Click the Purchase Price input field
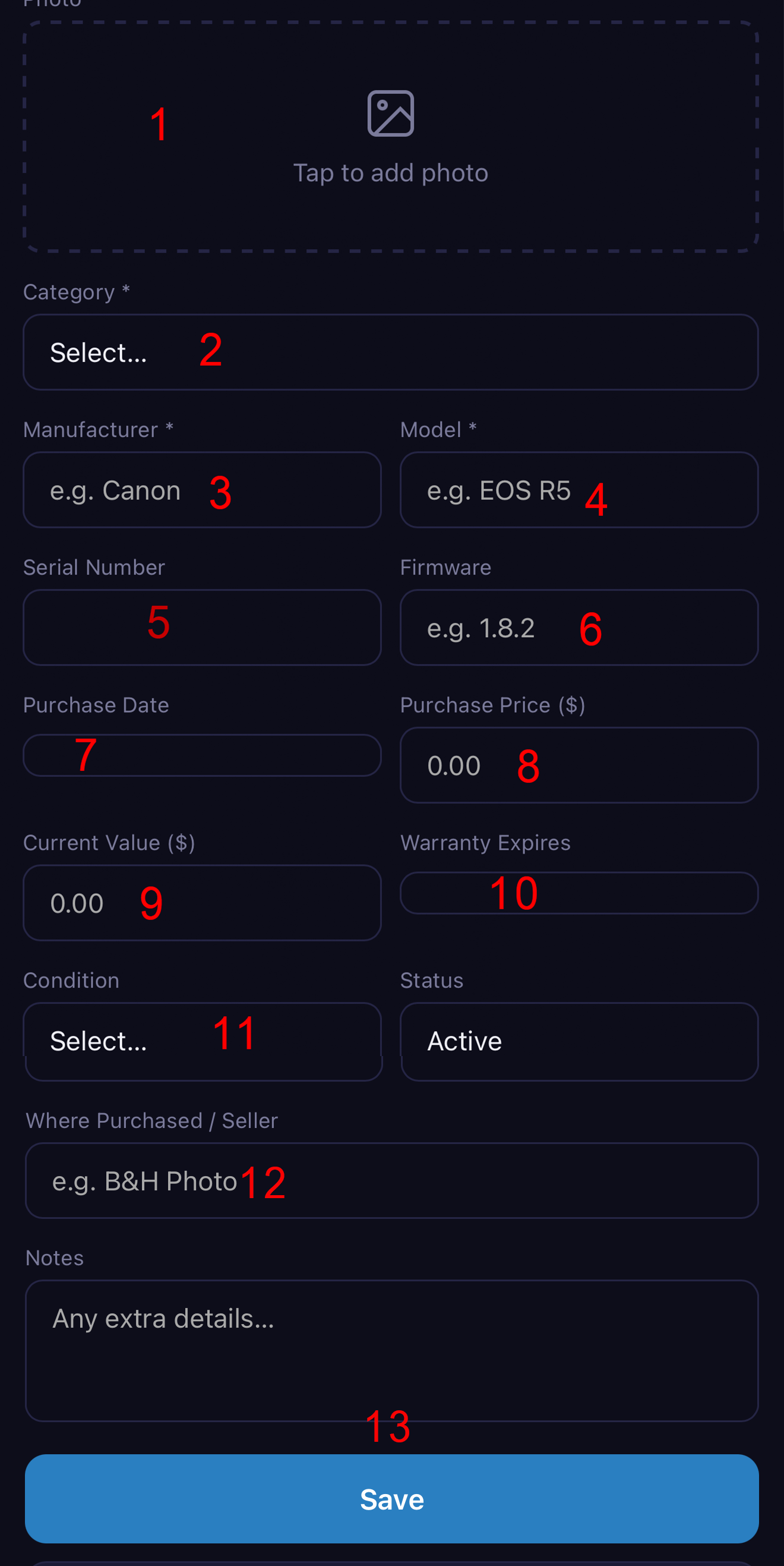Image resolution: width=784 pixels, height=1566 pixels. tap(579, 765)
